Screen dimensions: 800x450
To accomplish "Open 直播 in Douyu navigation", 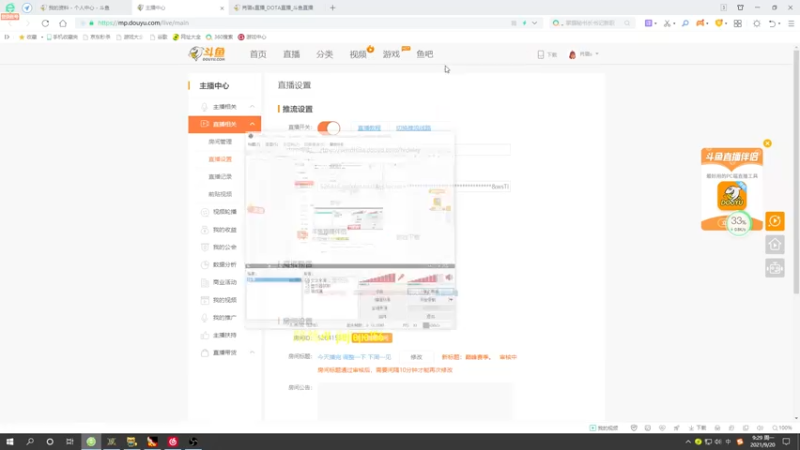I will 291,54.
